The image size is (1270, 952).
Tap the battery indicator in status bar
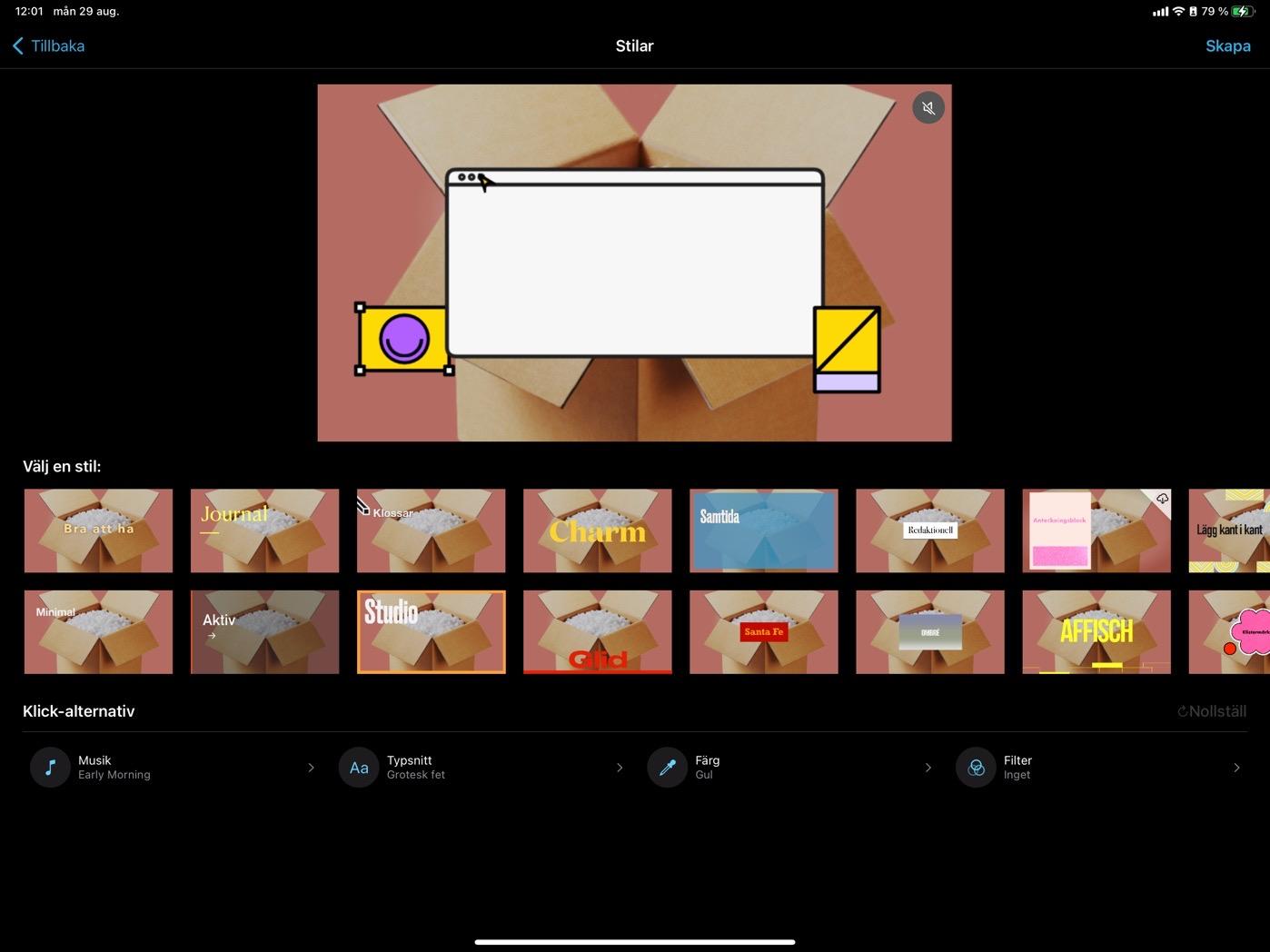[x=1242, y=11]
